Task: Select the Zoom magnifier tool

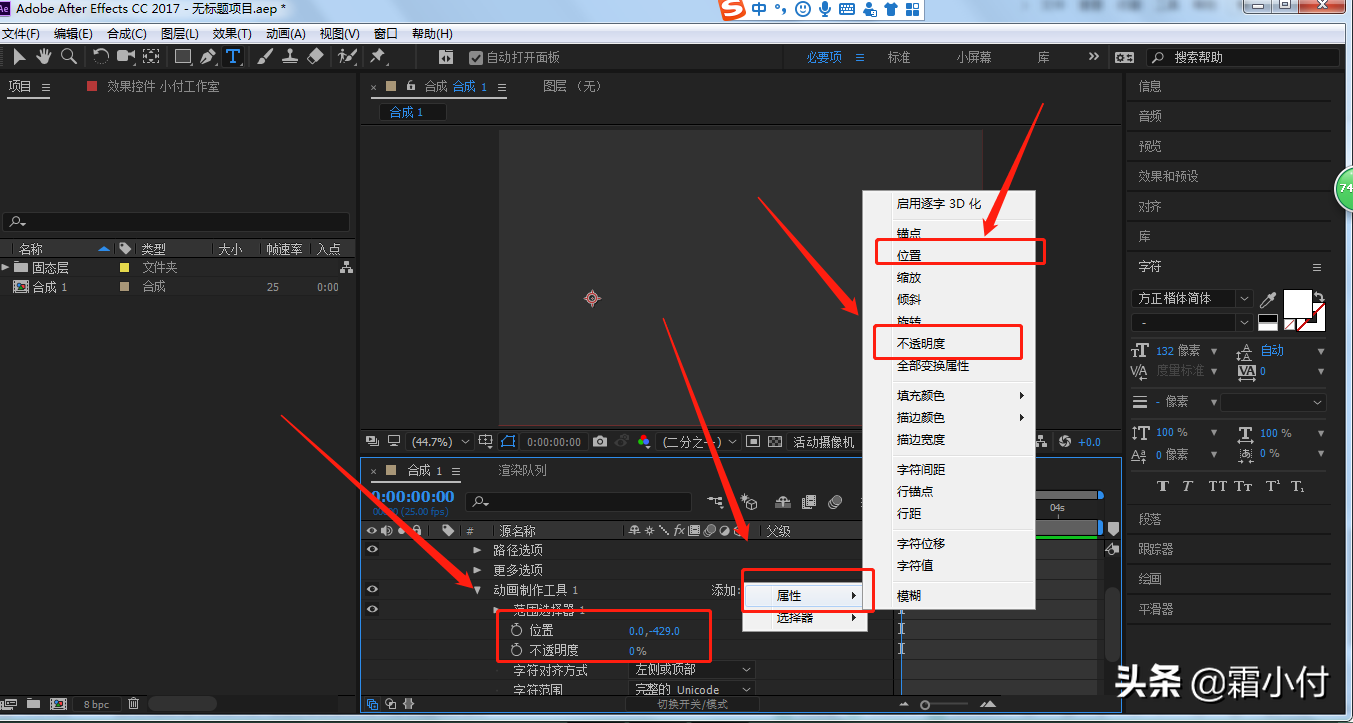Action: click(68, 57)
